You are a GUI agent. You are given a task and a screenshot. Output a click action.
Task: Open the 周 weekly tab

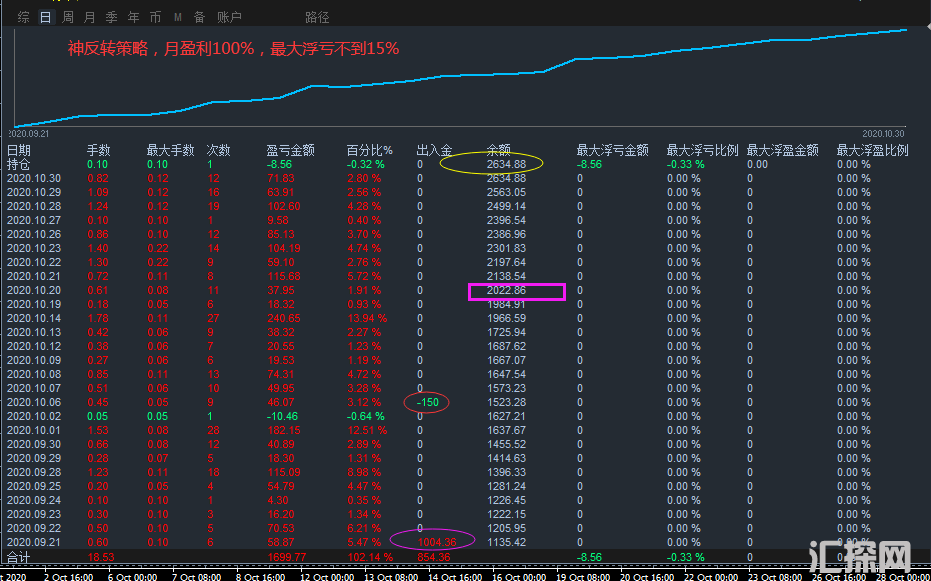68,17
